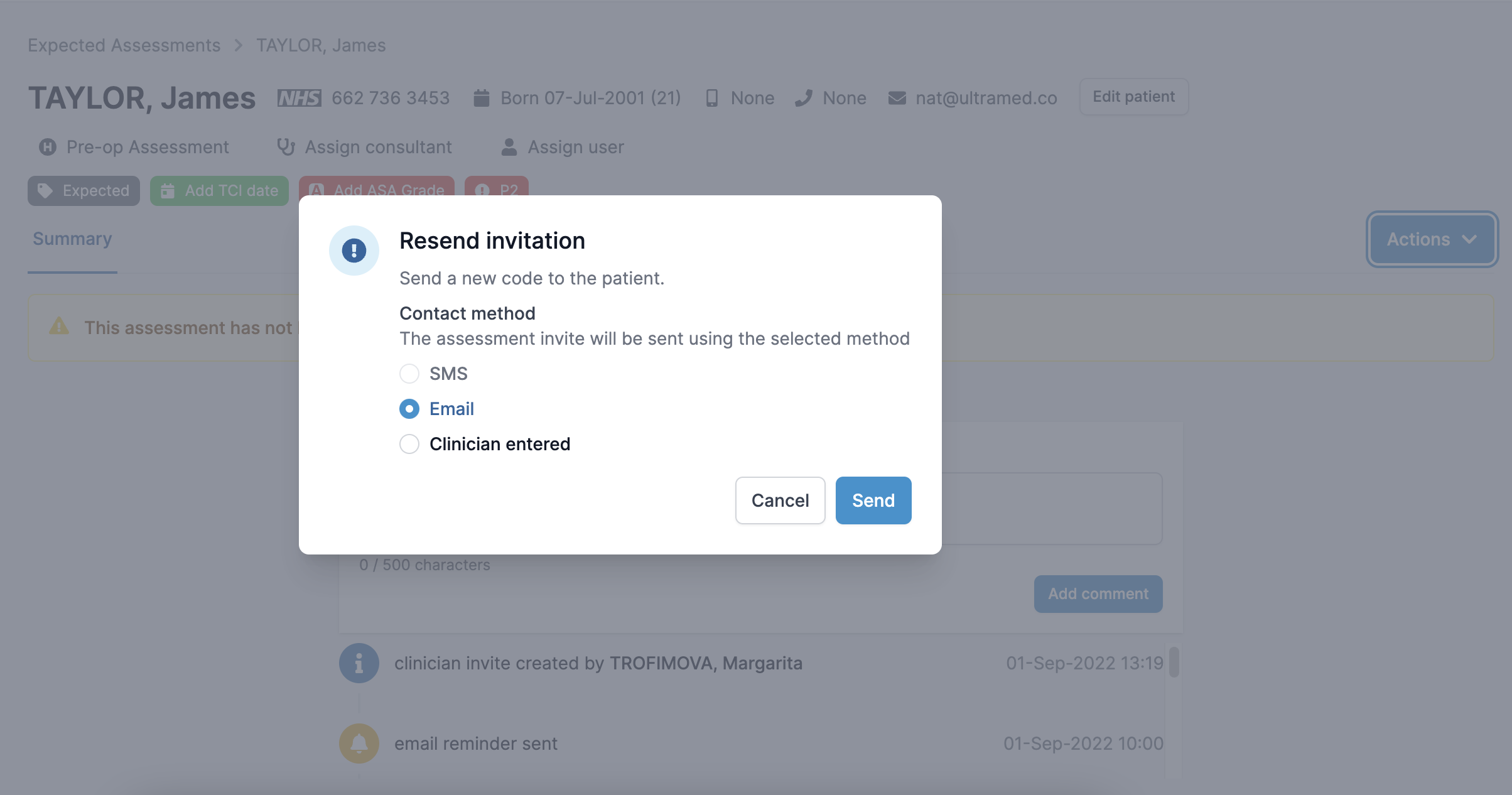
Task: Choose Clinician entered contact method
Action: coord(409,444)
